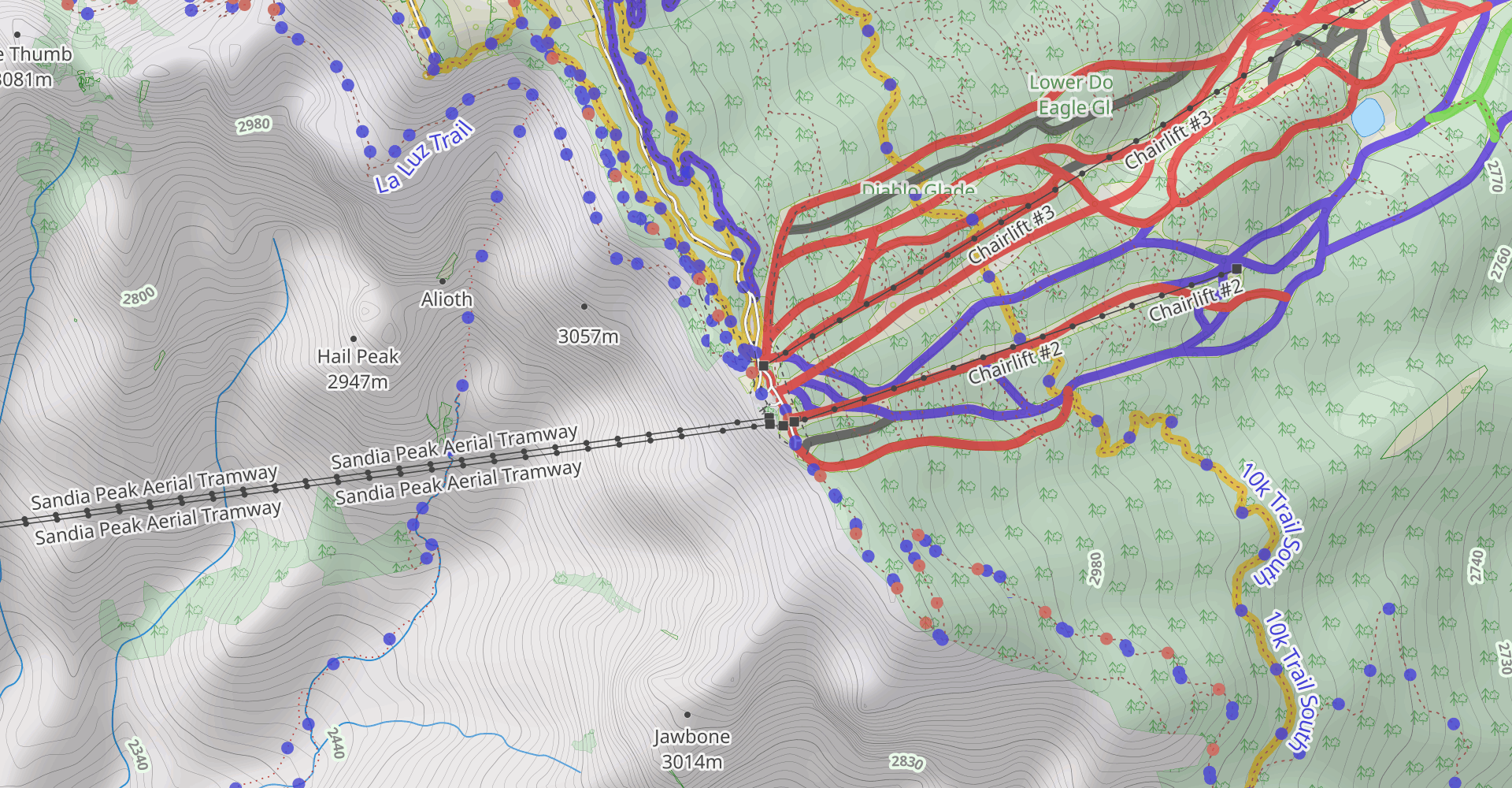Click the Diablo Glade run label
The image size is (1512, 788).
pos(918,190)
